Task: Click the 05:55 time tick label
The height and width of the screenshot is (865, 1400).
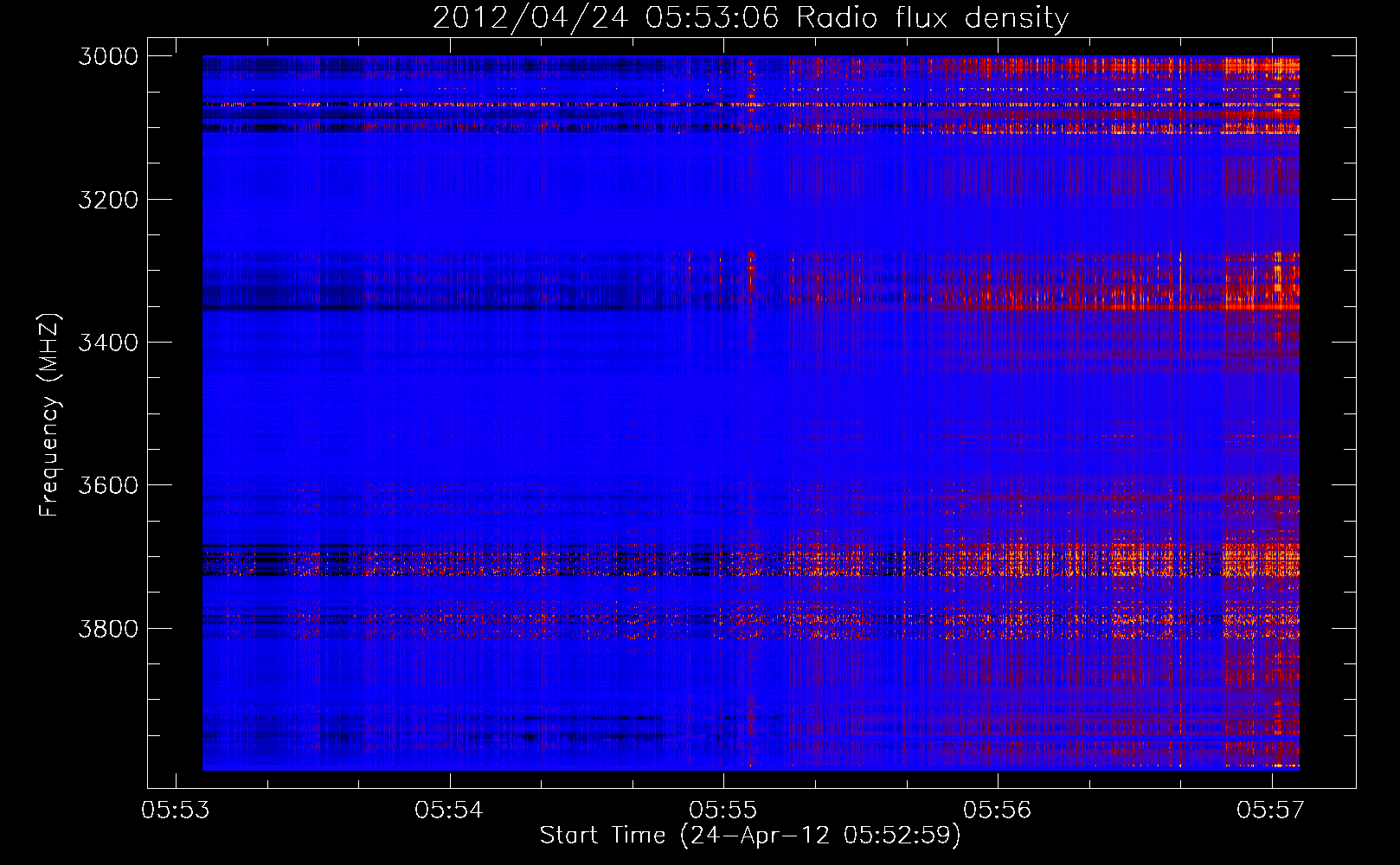Action: (723, 810)
